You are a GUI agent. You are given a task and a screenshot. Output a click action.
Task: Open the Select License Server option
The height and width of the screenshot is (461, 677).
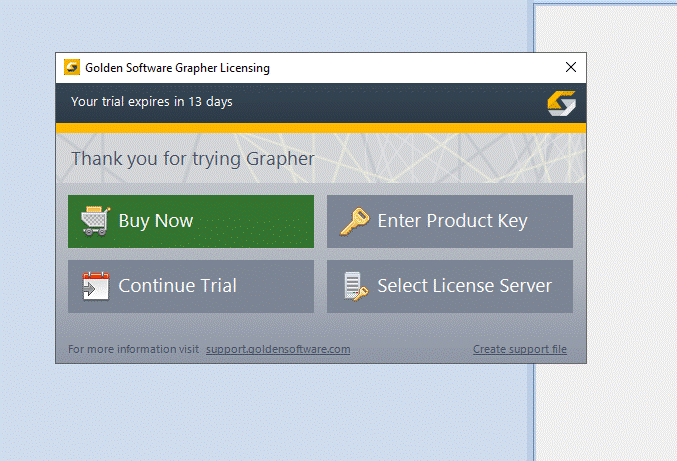pos(464,286)
